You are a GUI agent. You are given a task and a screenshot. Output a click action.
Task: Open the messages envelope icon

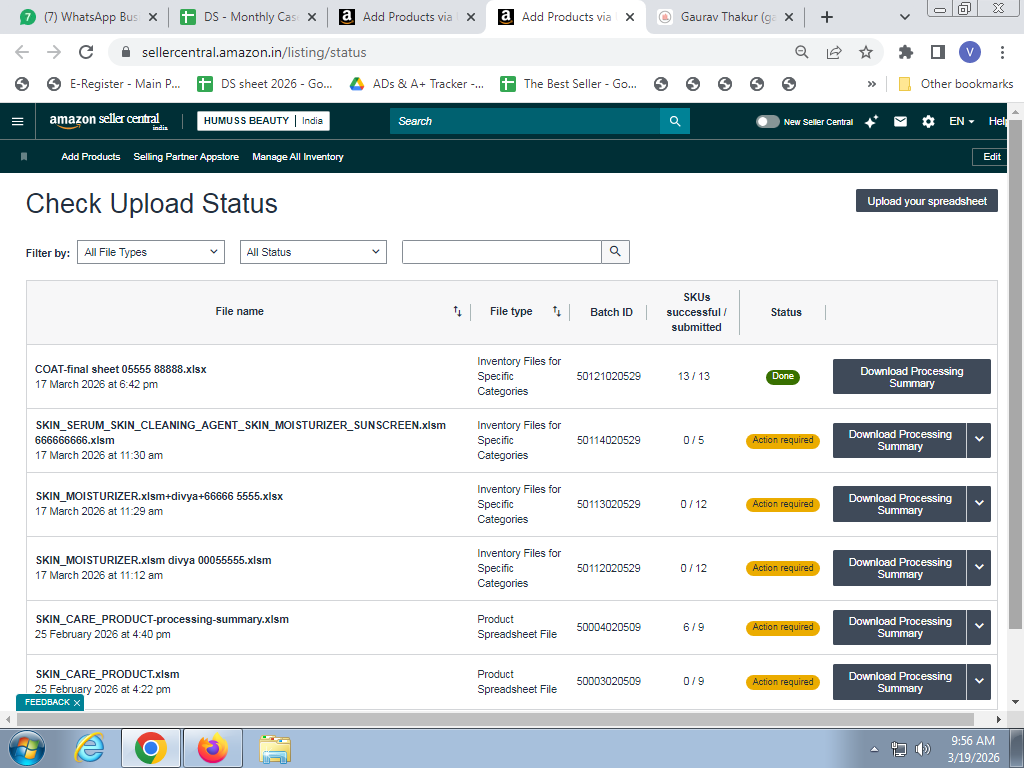tap(900, 121)
